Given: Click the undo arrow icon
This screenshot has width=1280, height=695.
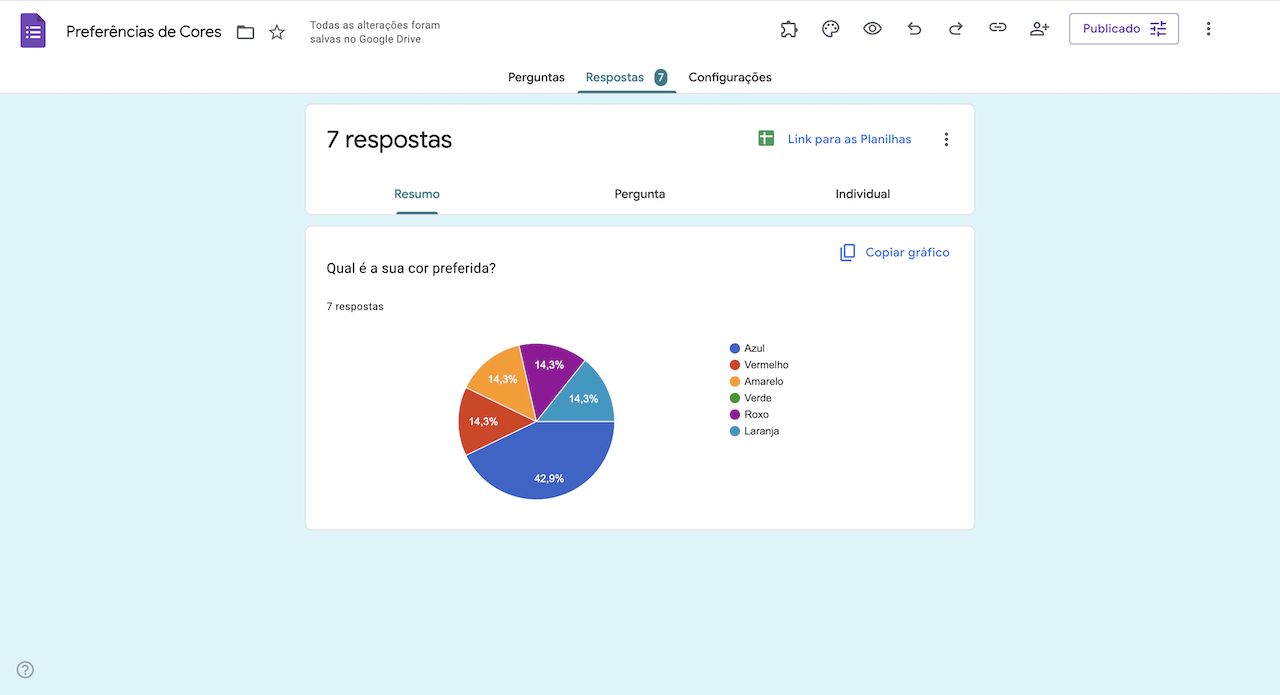Looking at the screenshot, I should point(914,29).
